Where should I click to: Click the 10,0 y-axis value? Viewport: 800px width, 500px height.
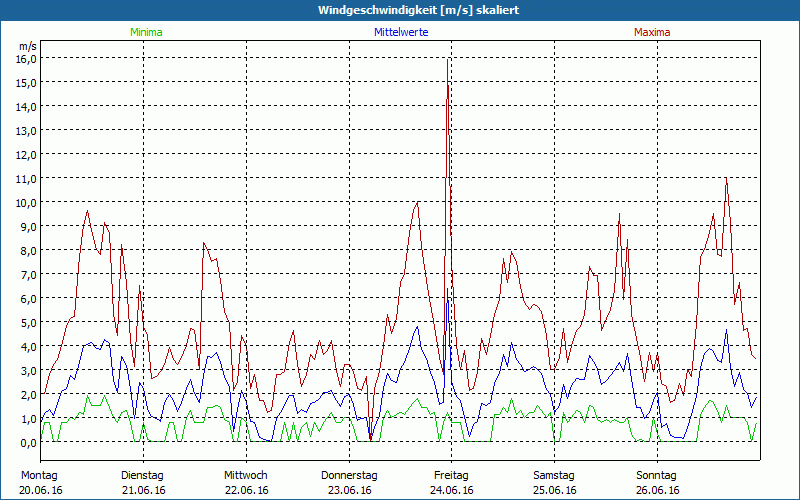(x=27, y=203)
